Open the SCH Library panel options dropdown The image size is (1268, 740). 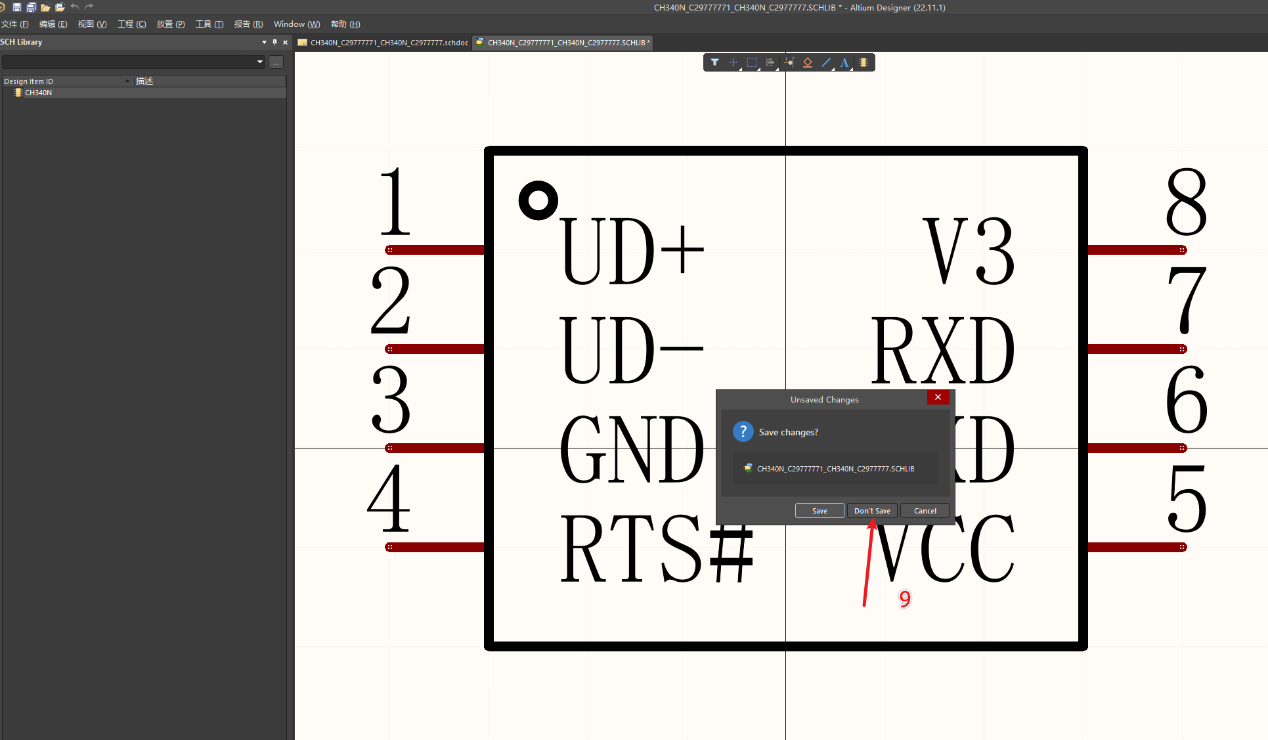tap(264, 42)
